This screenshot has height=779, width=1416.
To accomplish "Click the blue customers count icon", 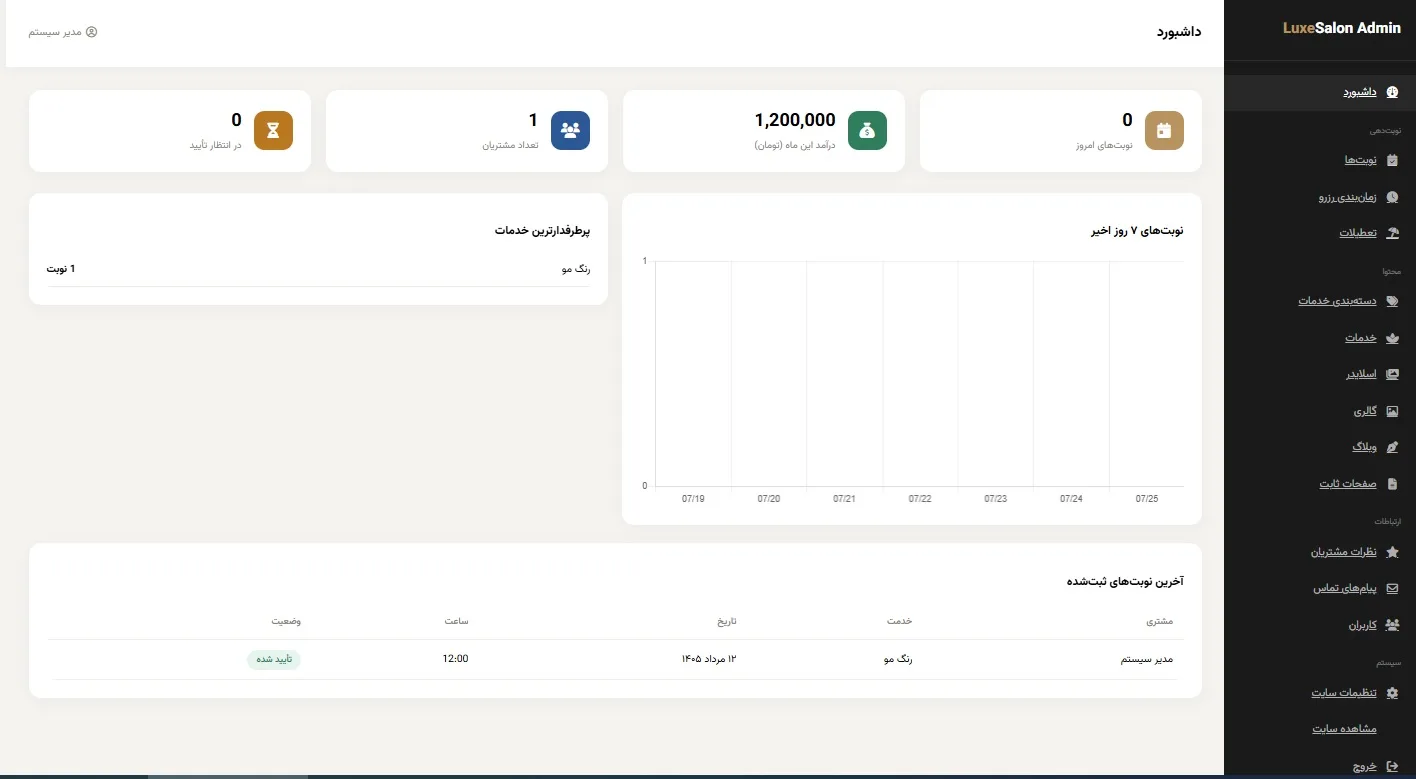I will click(x=570, y=131).
